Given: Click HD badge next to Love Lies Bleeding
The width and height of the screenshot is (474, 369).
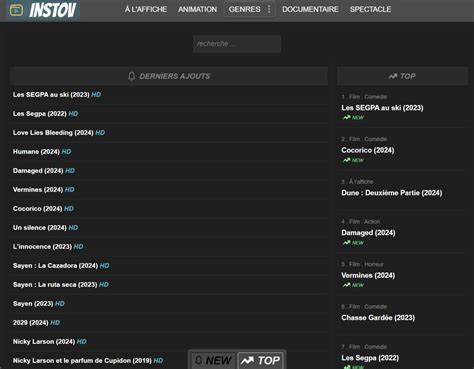Looking at the screenshot, I should (100, 133).
